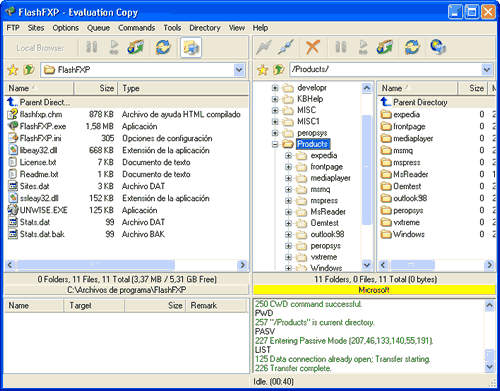Click the folder tree vertical scrollbar thumb
The image size is (500, 391).
367,170
